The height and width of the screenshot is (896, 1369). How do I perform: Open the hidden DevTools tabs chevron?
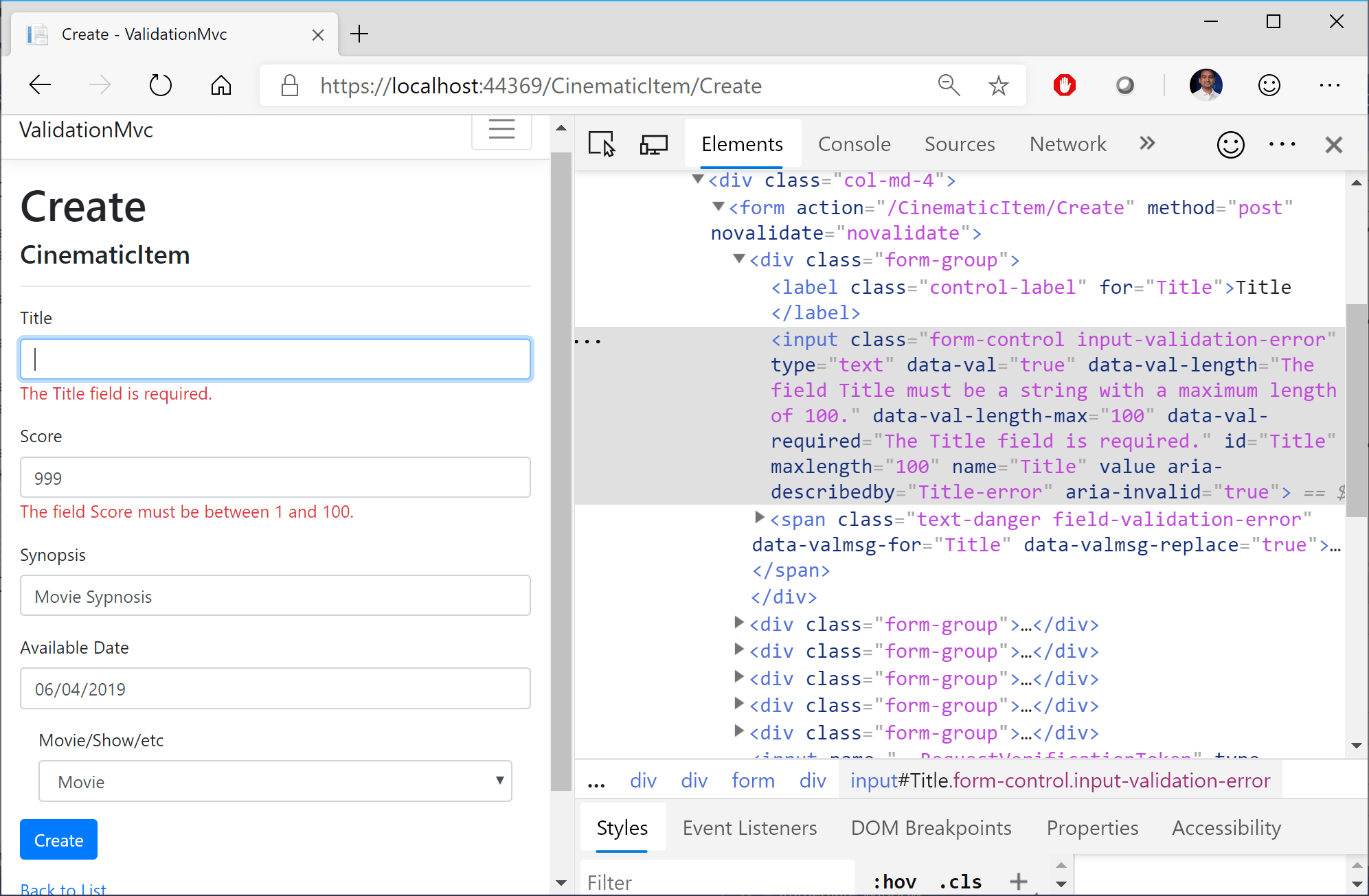pyautogui.click(x=1146, y=143)
